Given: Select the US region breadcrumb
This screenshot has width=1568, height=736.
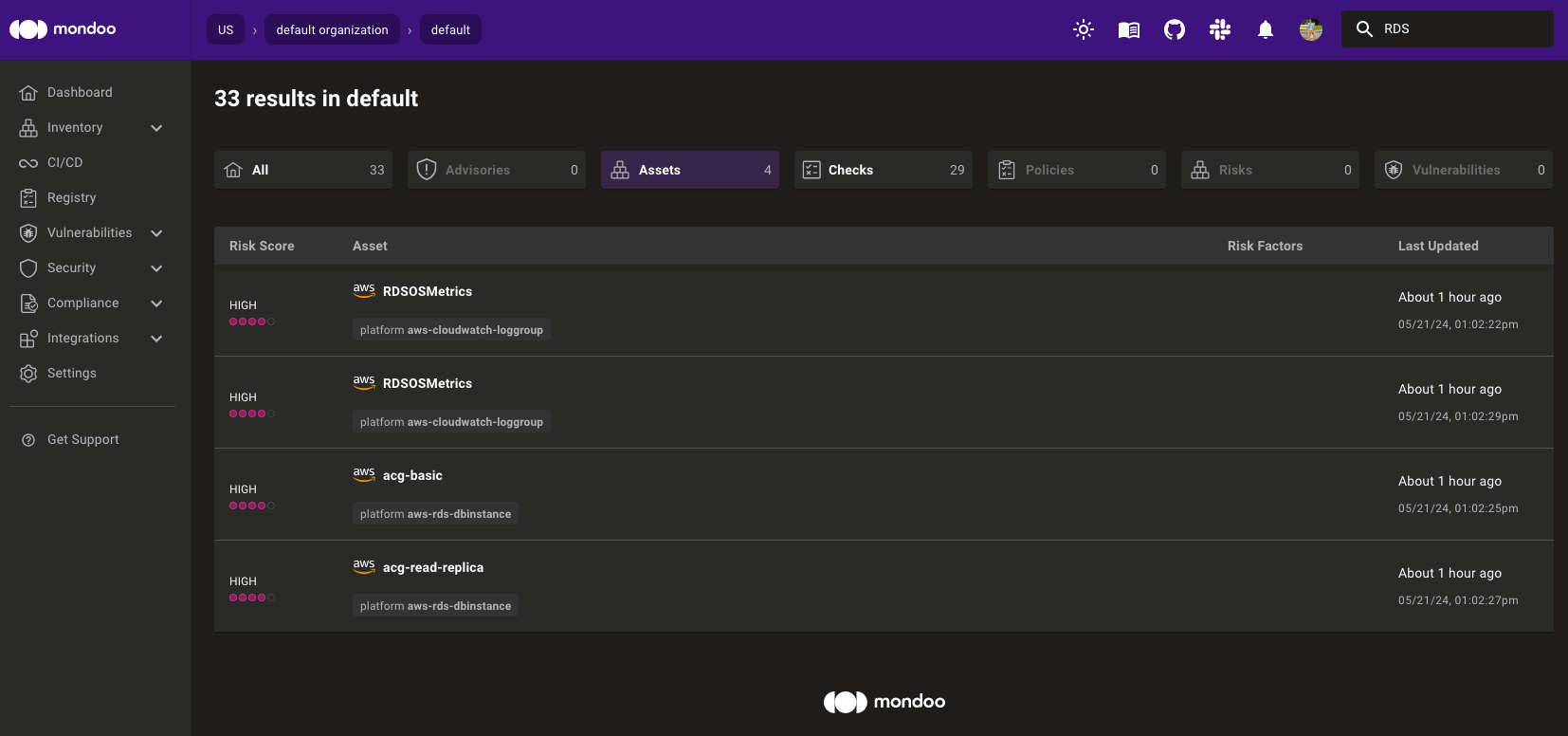Looking at the screenshot, I should pos(226,29).
